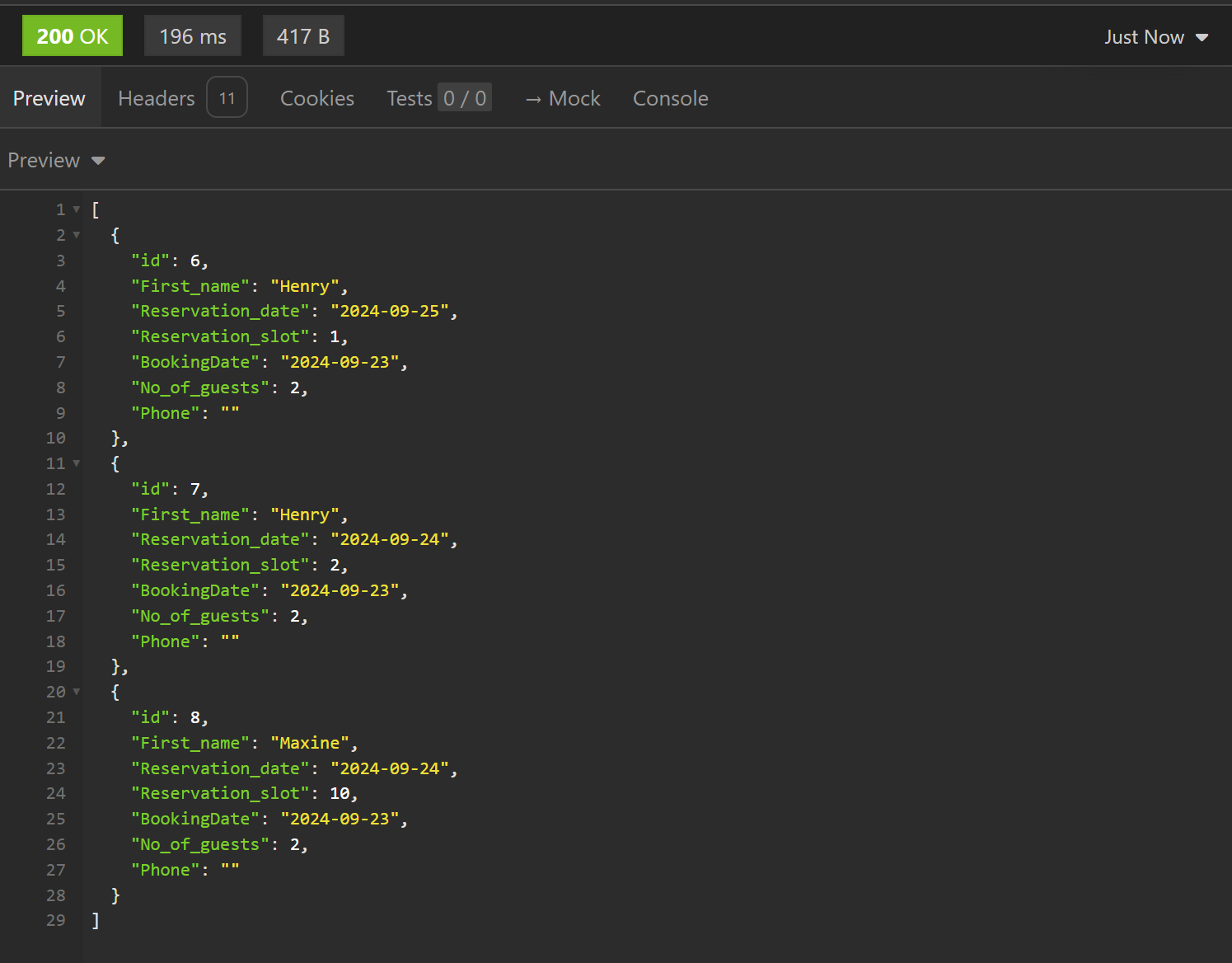Viewport: 1232px width, 963px height.
Task: Collapse the third object at line 20
Action: coord(77,692)
